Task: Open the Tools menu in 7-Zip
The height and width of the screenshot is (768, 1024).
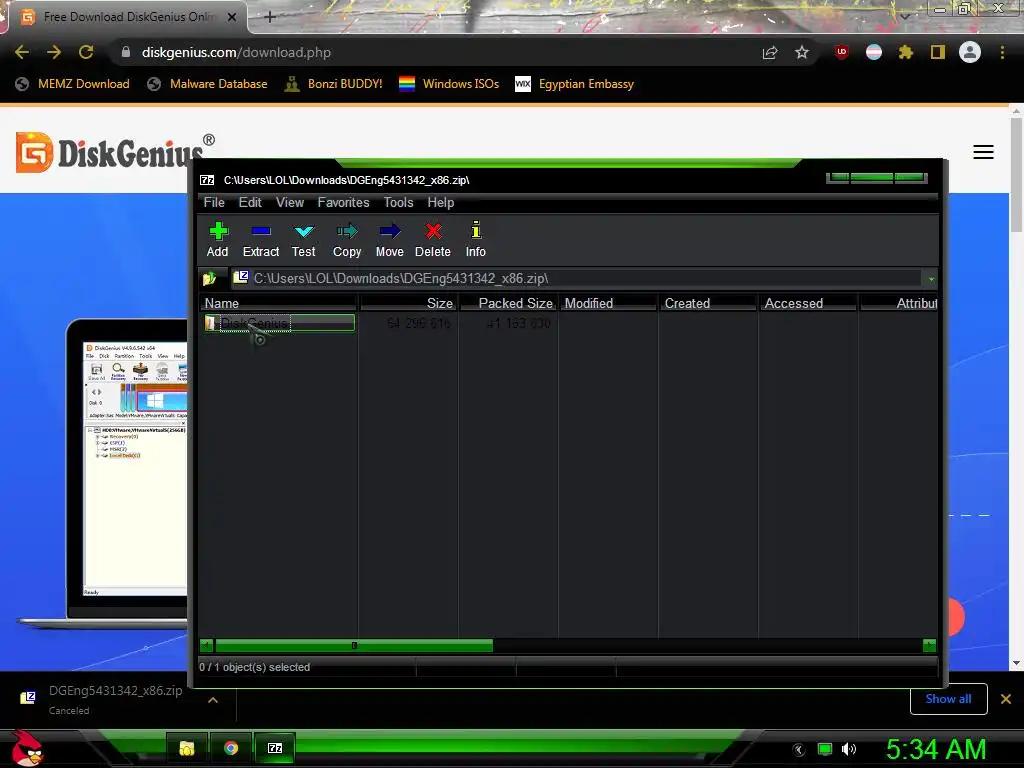Action: click(398, 202)
